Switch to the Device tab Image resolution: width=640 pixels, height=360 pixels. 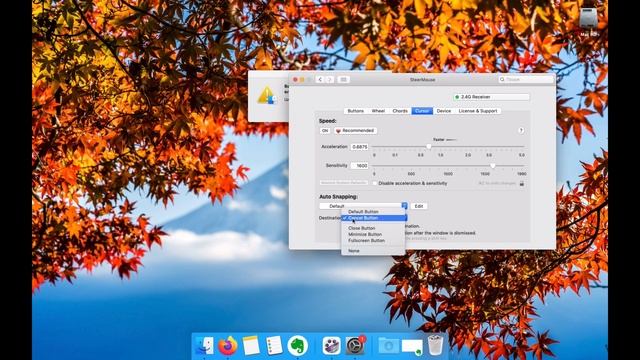click(444, 111)
